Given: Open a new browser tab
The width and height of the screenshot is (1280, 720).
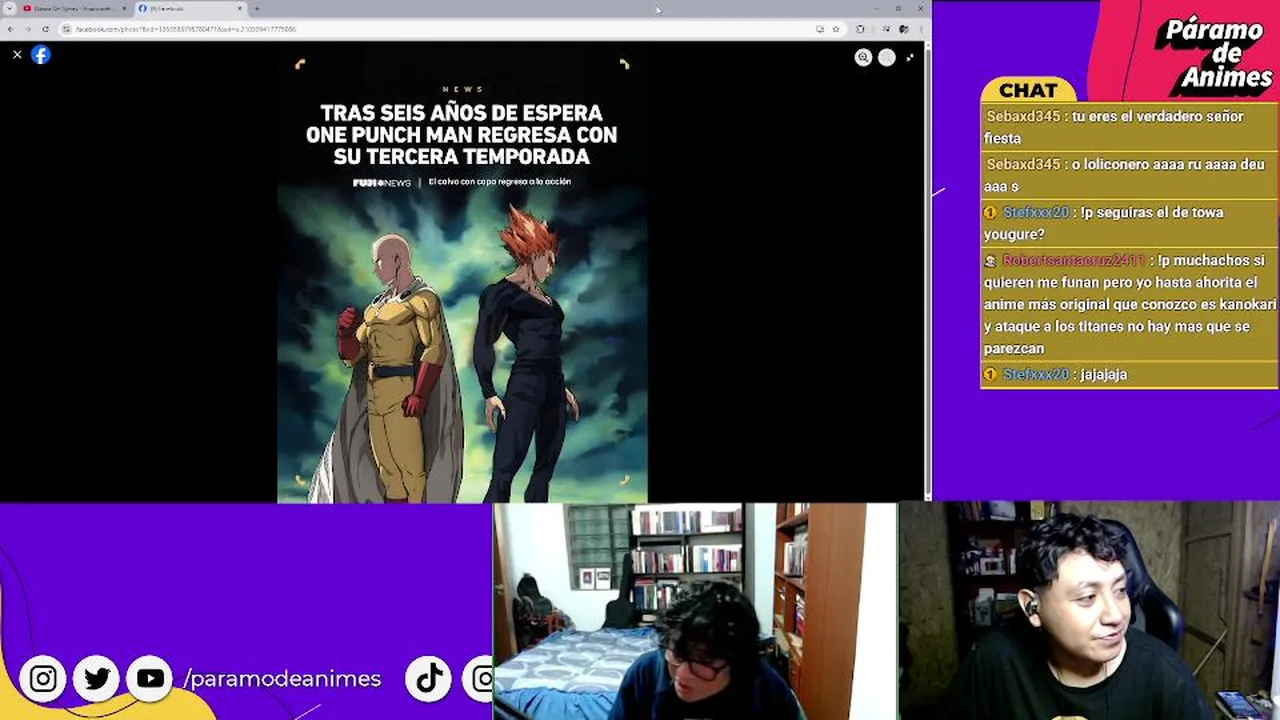Looking at the screenshot, I should coord(256,9).
